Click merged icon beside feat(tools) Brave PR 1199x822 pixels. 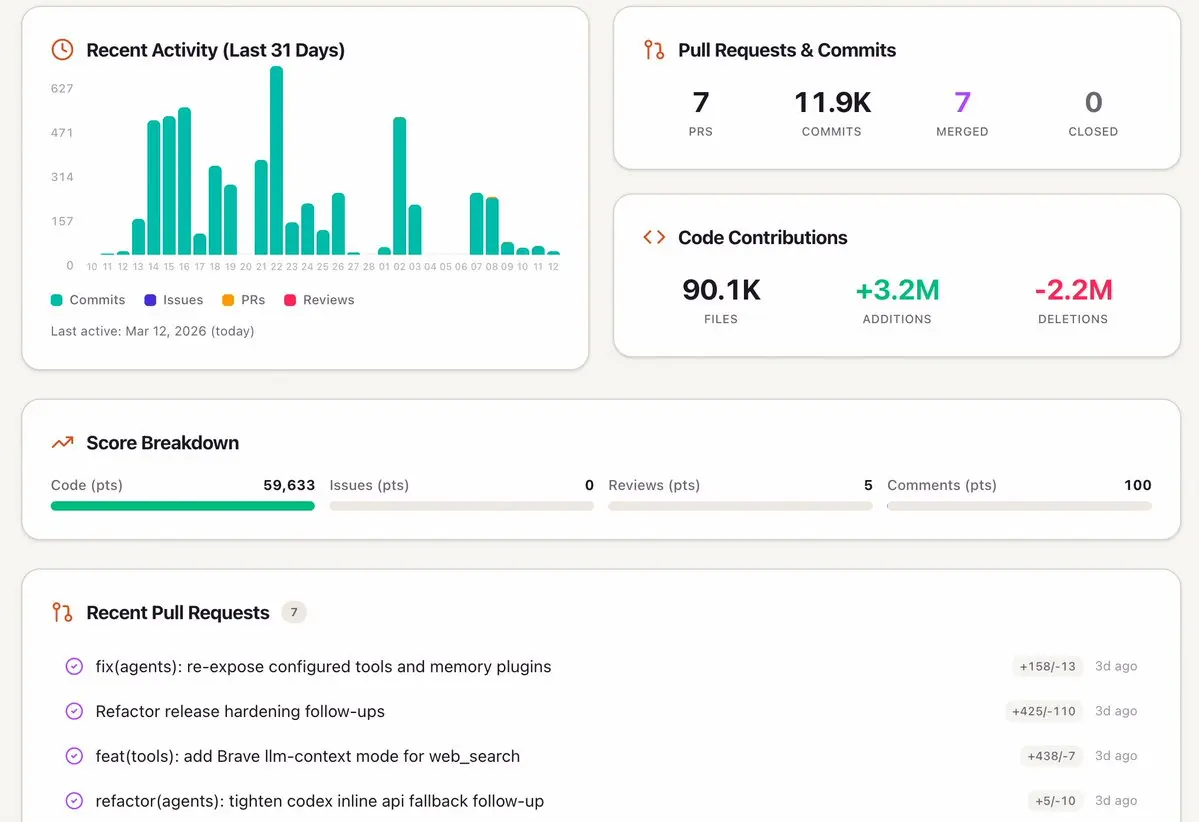[x=74, y=756]
